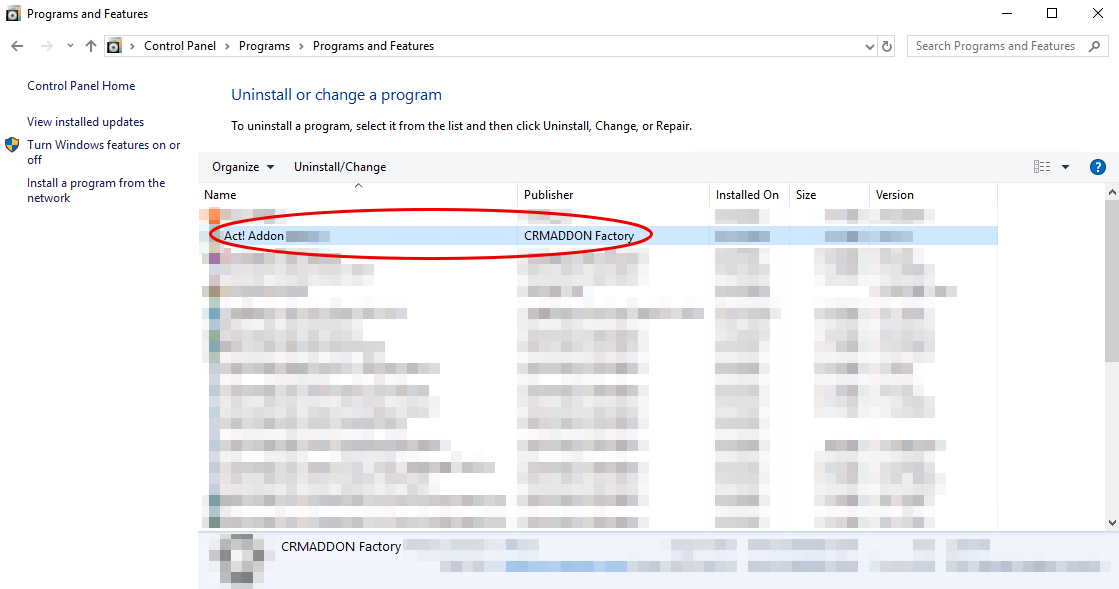Image resolution: width=1119 pixels, height=589 pixels.
Task: Click the scroll down arrow of list
Action: [x=1112, y=523]
